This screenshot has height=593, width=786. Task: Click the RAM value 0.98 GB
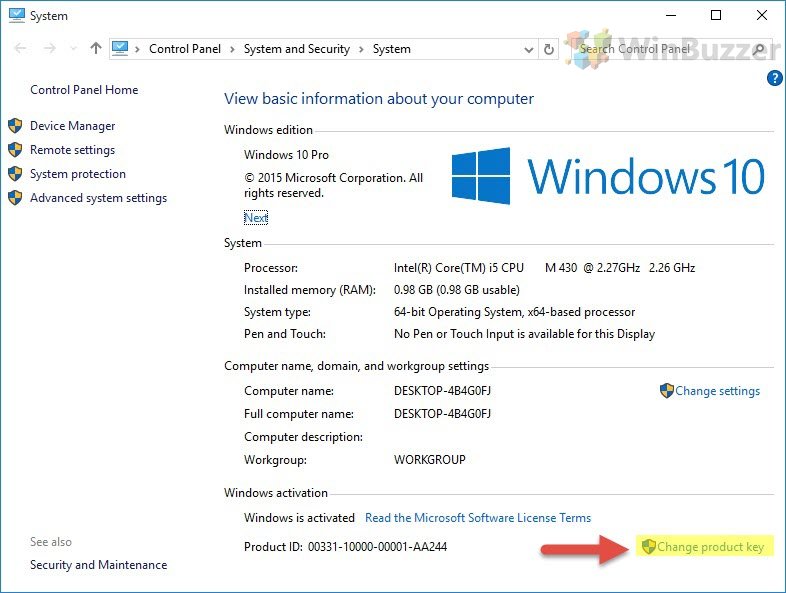coord(457,290)
